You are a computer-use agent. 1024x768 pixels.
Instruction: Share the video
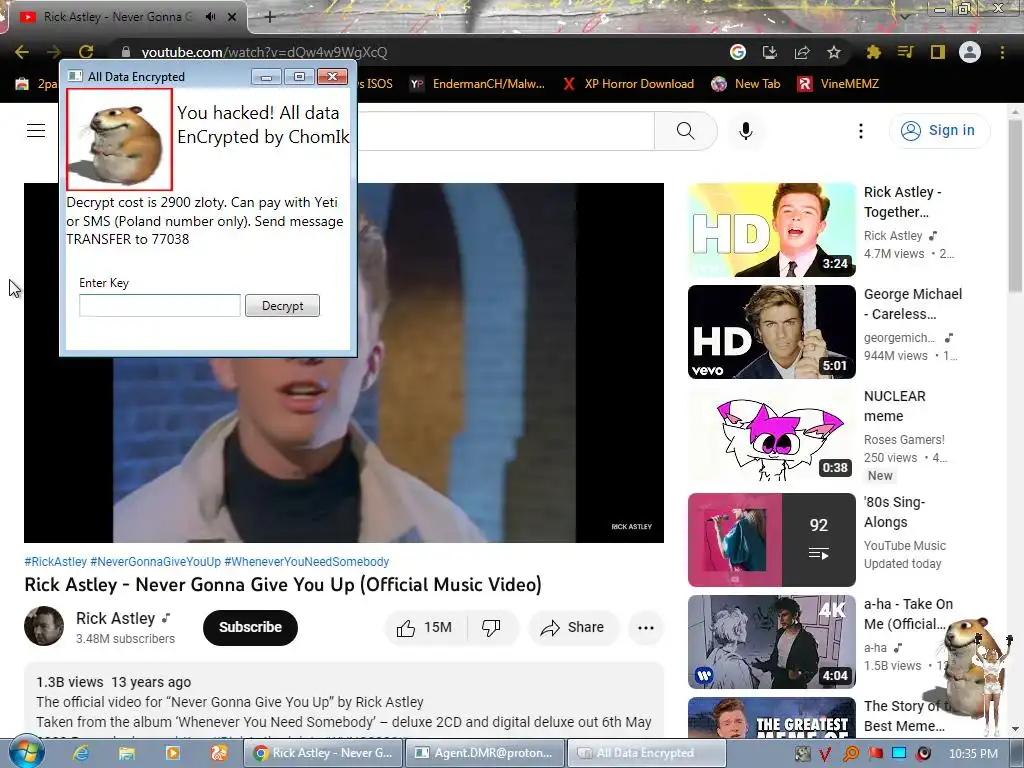pyautogui.click(x=572, y=628)
